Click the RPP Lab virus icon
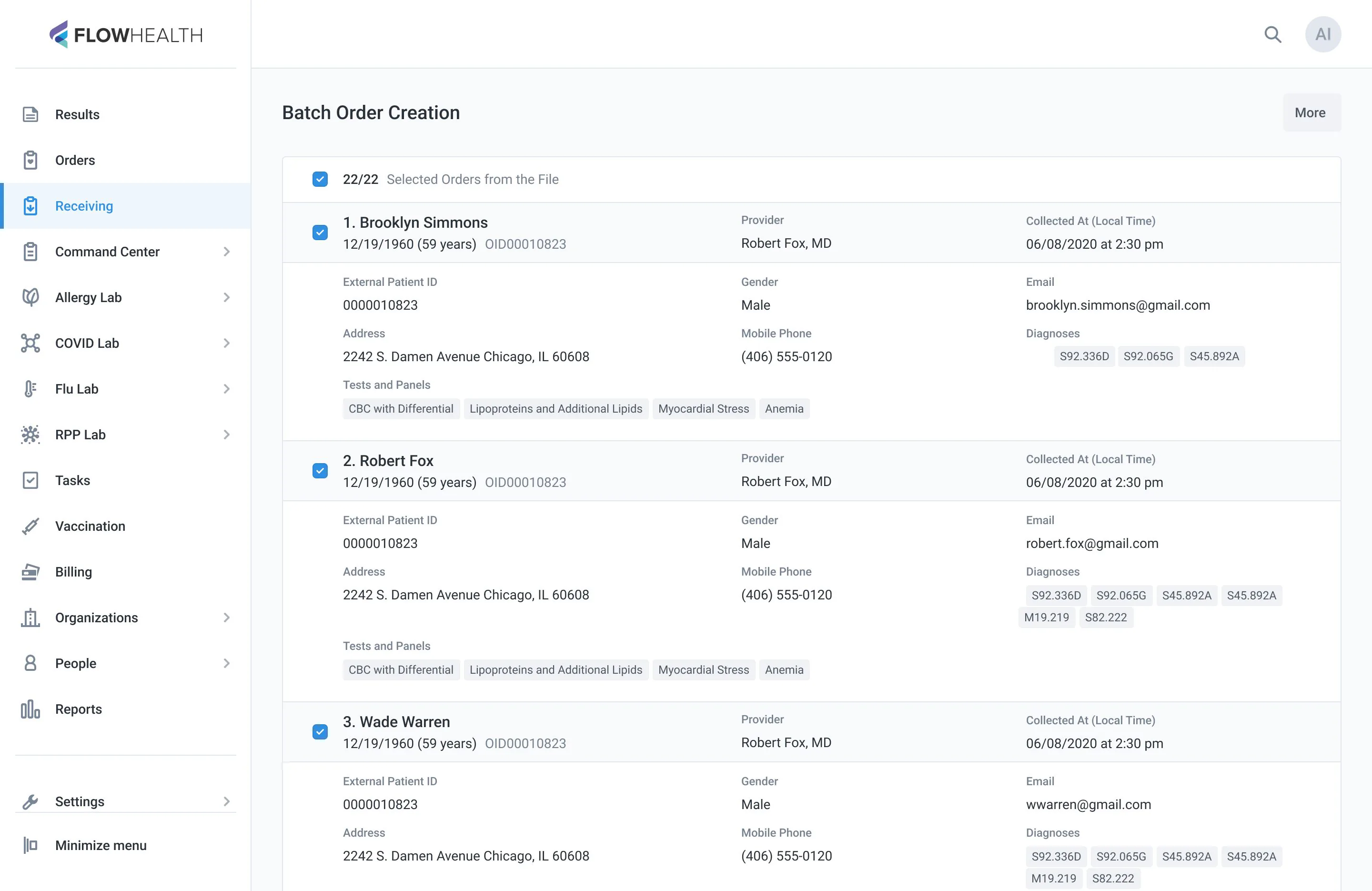The image size is (1372, 891). coord(30,434)
